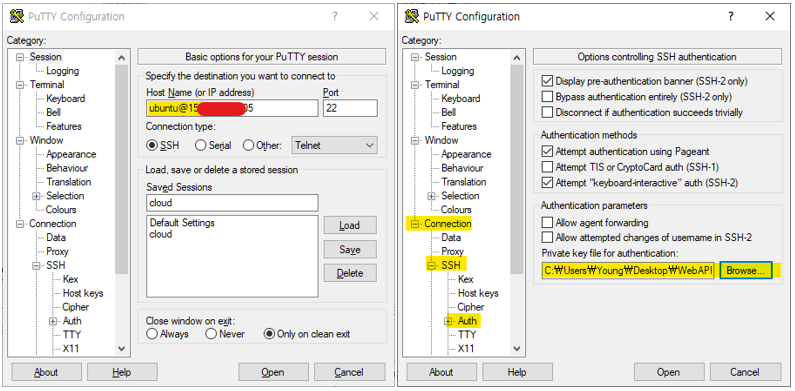Select Data in right window tree
The image size is (795, 391).
pos(451,237)
